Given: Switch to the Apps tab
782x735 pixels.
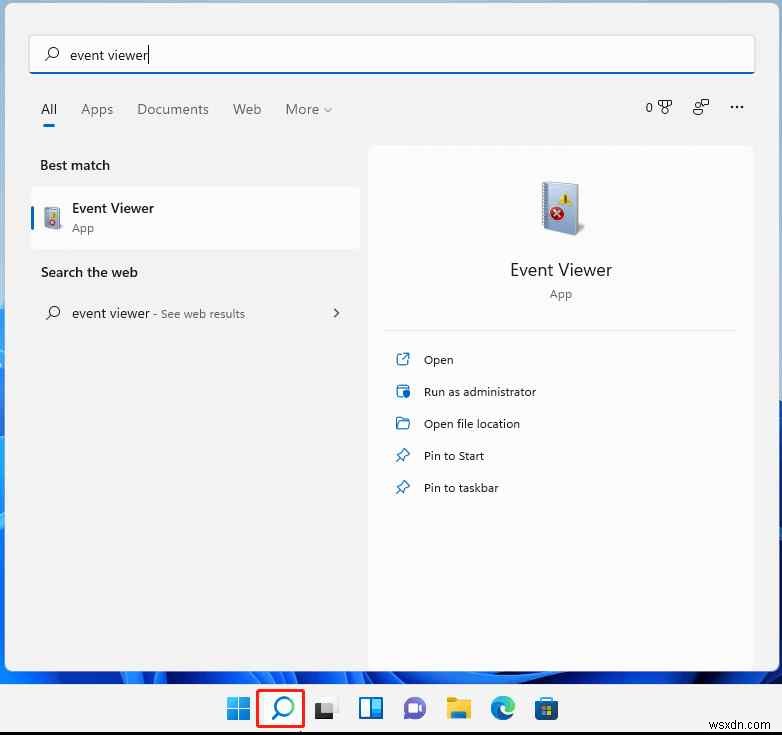Looking at the screenshot, I should coord(97,109).
